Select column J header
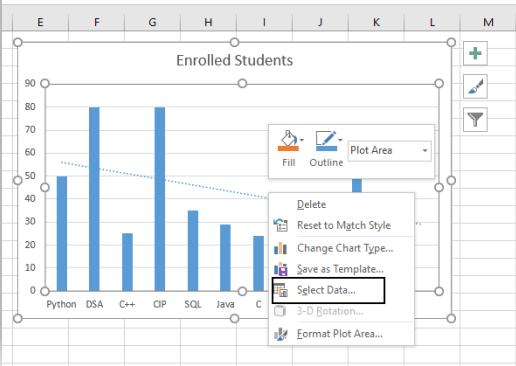This screenshot has height=366, width=516. click(320, 22)
